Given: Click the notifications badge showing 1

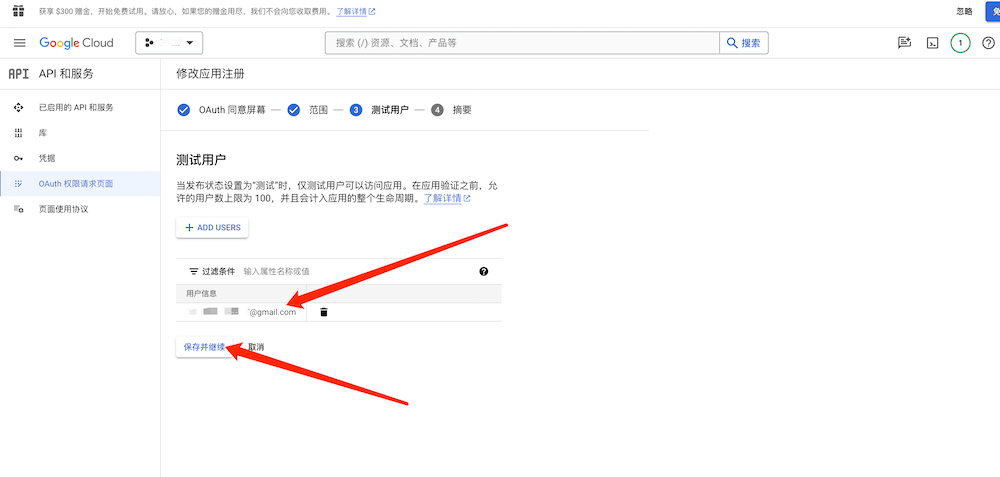Looking at the screenshot, I should pos(960,43).
